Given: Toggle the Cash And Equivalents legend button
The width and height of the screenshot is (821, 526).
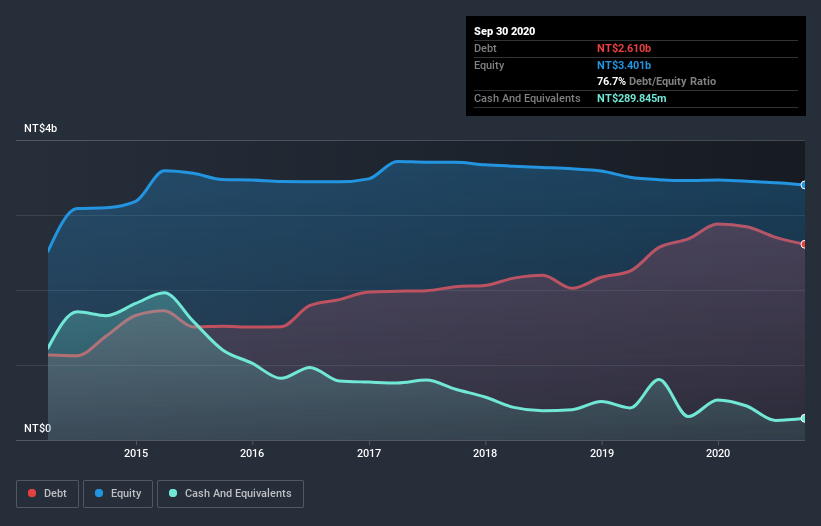Looking at the screenshot, I should click(x=230, y=494).
